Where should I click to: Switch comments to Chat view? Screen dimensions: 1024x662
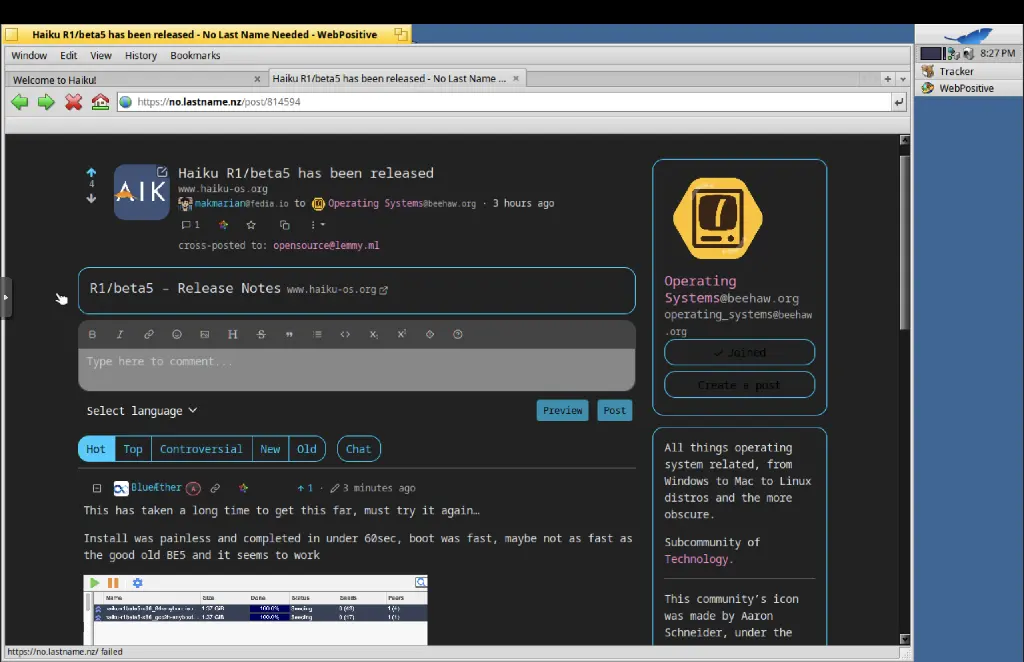(359, 449)
